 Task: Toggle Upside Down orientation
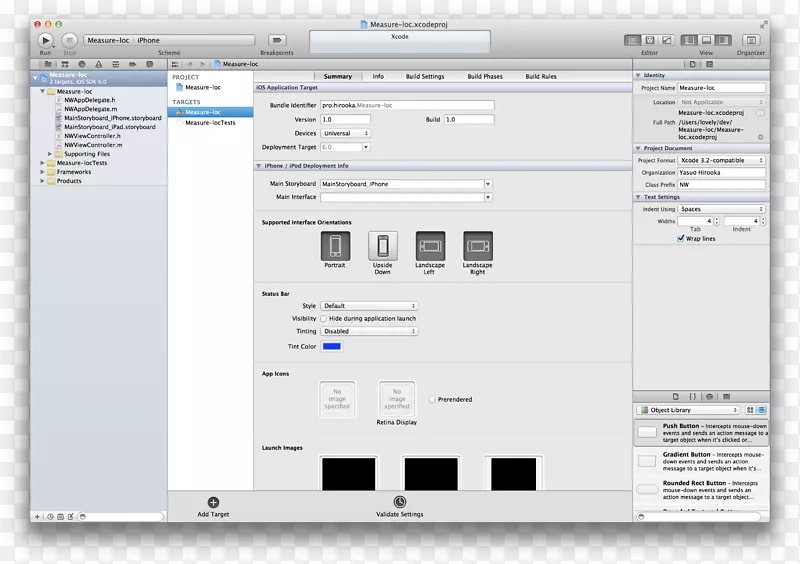click(x=383, y=246)
